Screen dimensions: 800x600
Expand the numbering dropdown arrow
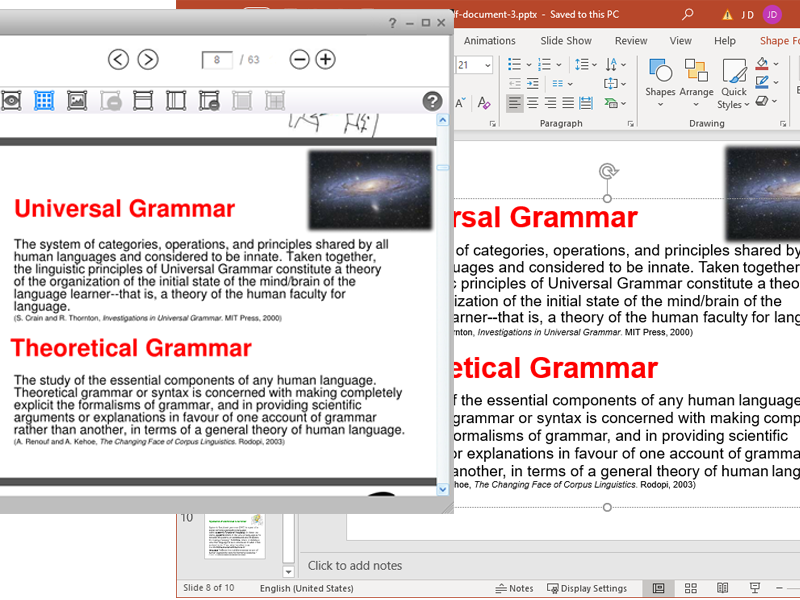(x=559, y=65)
